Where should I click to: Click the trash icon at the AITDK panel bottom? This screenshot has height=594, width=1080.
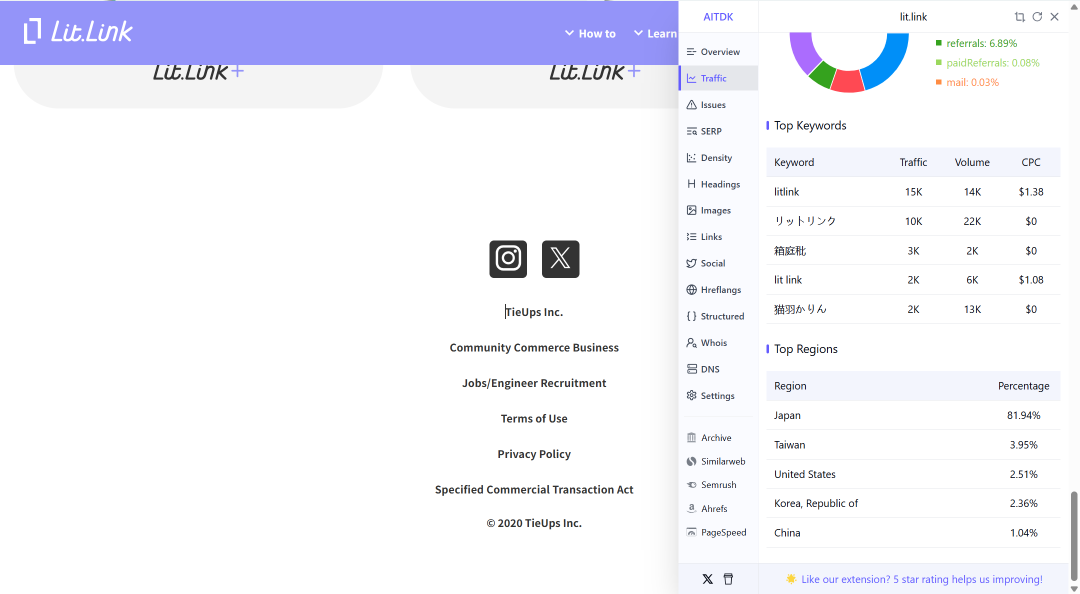(x=728, y=579)
